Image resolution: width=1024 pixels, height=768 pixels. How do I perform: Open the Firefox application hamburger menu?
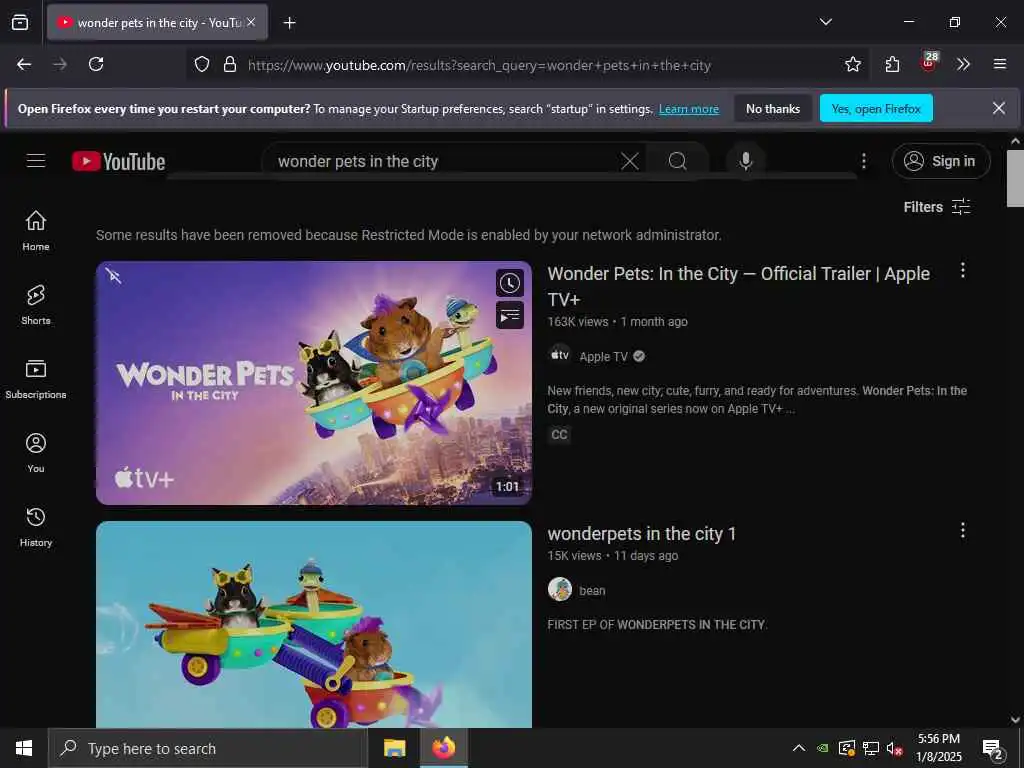tap(1000, 64)
